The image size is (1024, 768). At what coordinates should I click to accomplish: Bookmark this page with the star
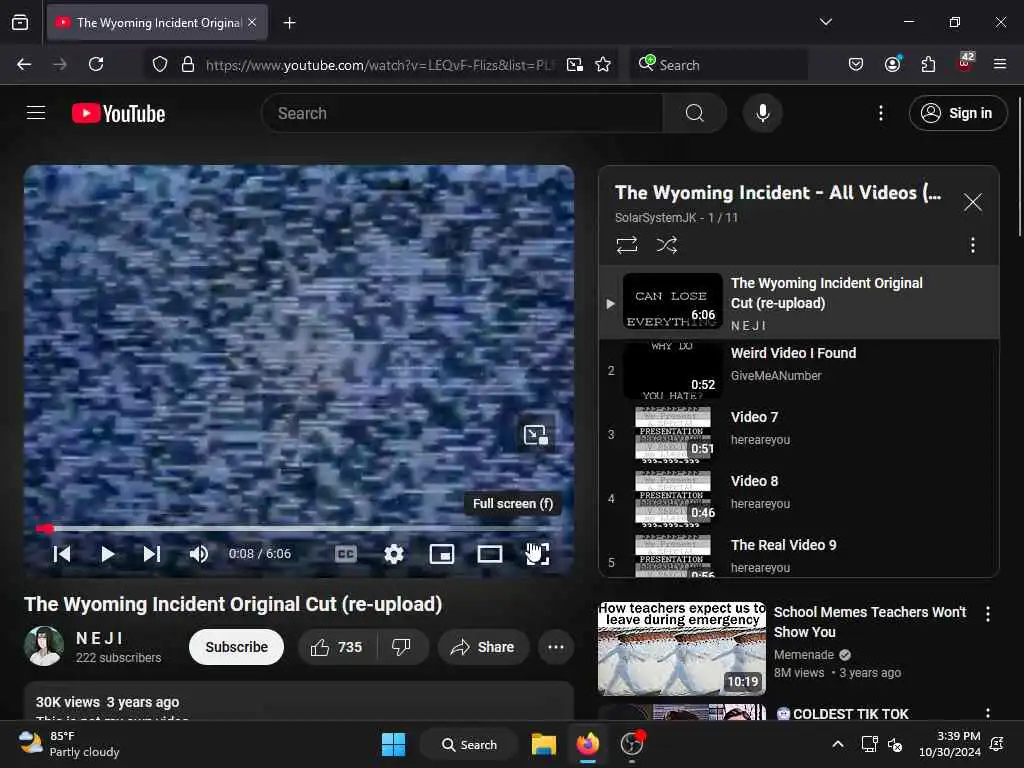[x=603, y=65]
